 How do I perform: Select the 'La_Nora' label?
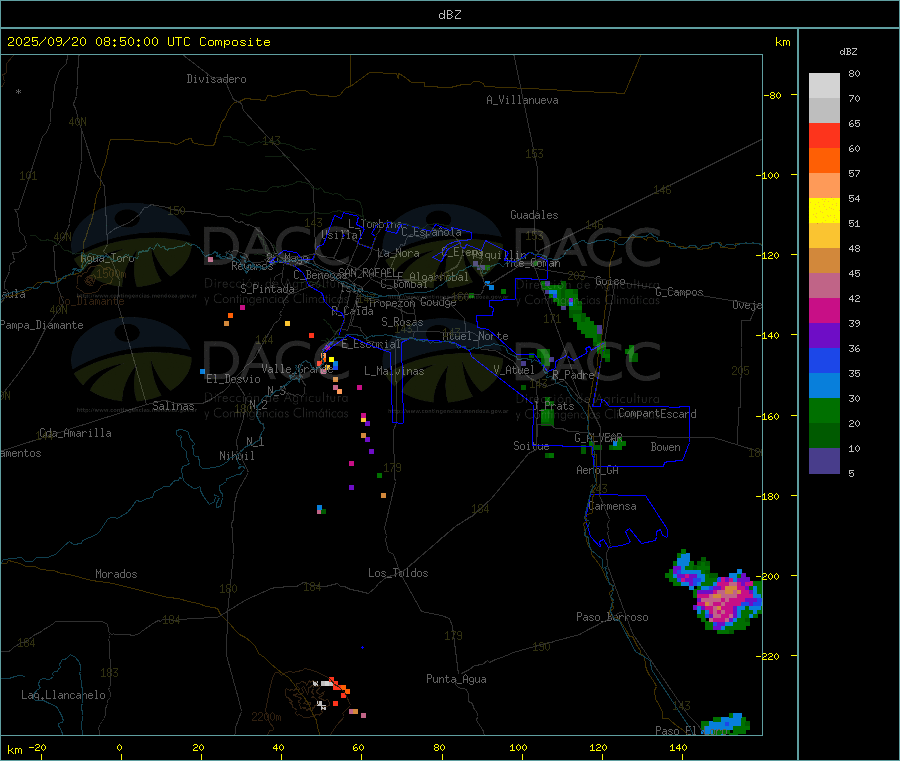click(x=398, y=253)
